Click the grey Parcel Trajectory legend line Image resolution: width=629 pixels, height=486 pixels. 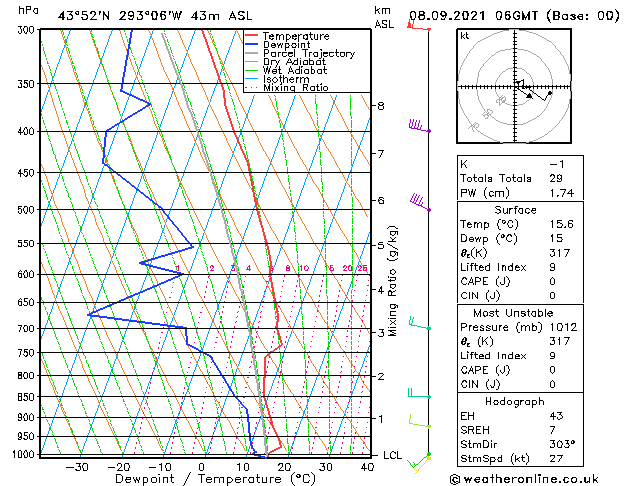coord(251,53)
